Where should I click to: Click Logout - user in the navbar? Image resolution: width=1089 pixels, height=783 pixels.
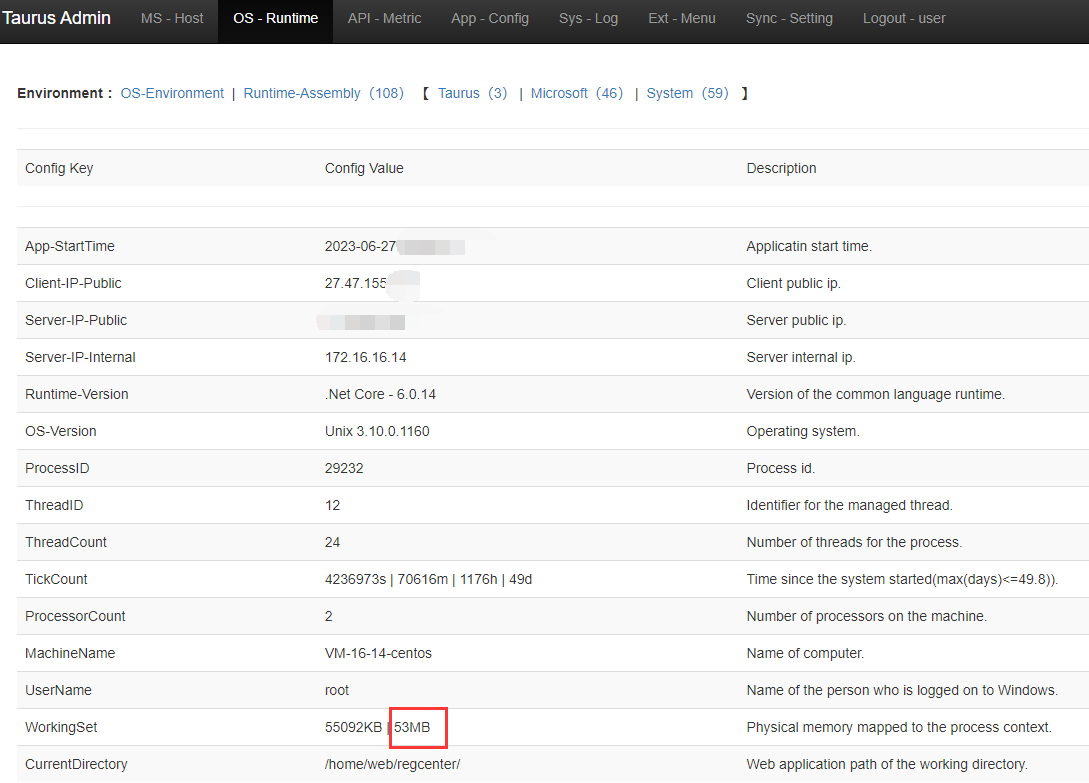click(x=903, y=18)
